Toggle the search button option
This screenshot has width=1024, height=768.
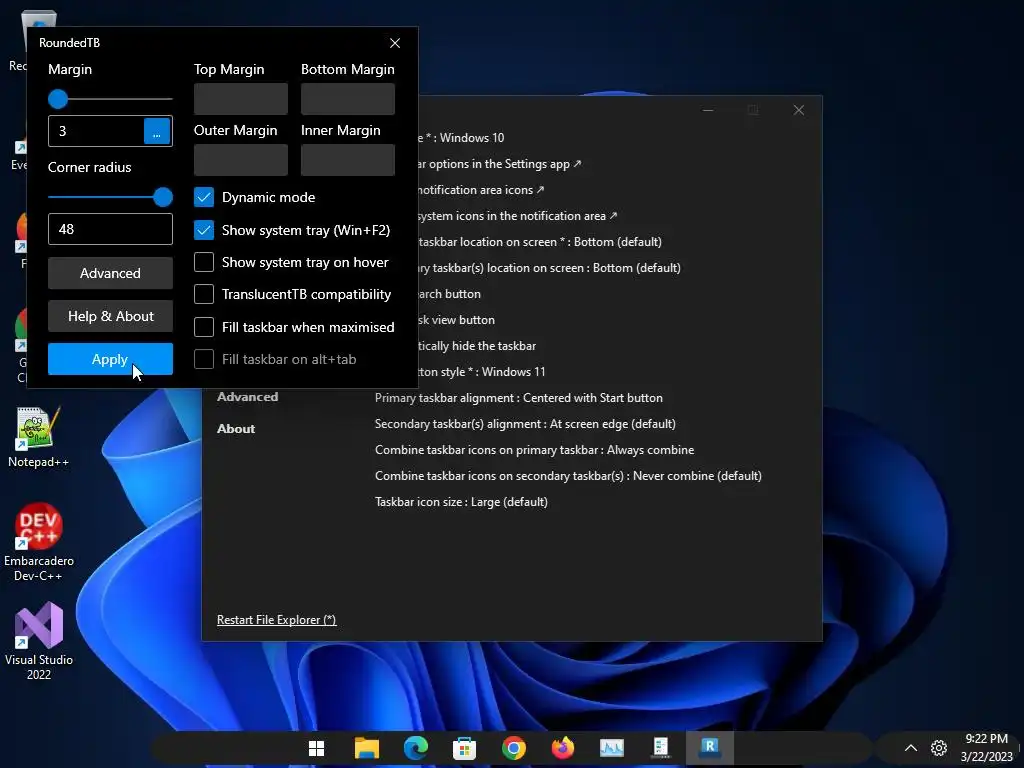tap(450, 294)
